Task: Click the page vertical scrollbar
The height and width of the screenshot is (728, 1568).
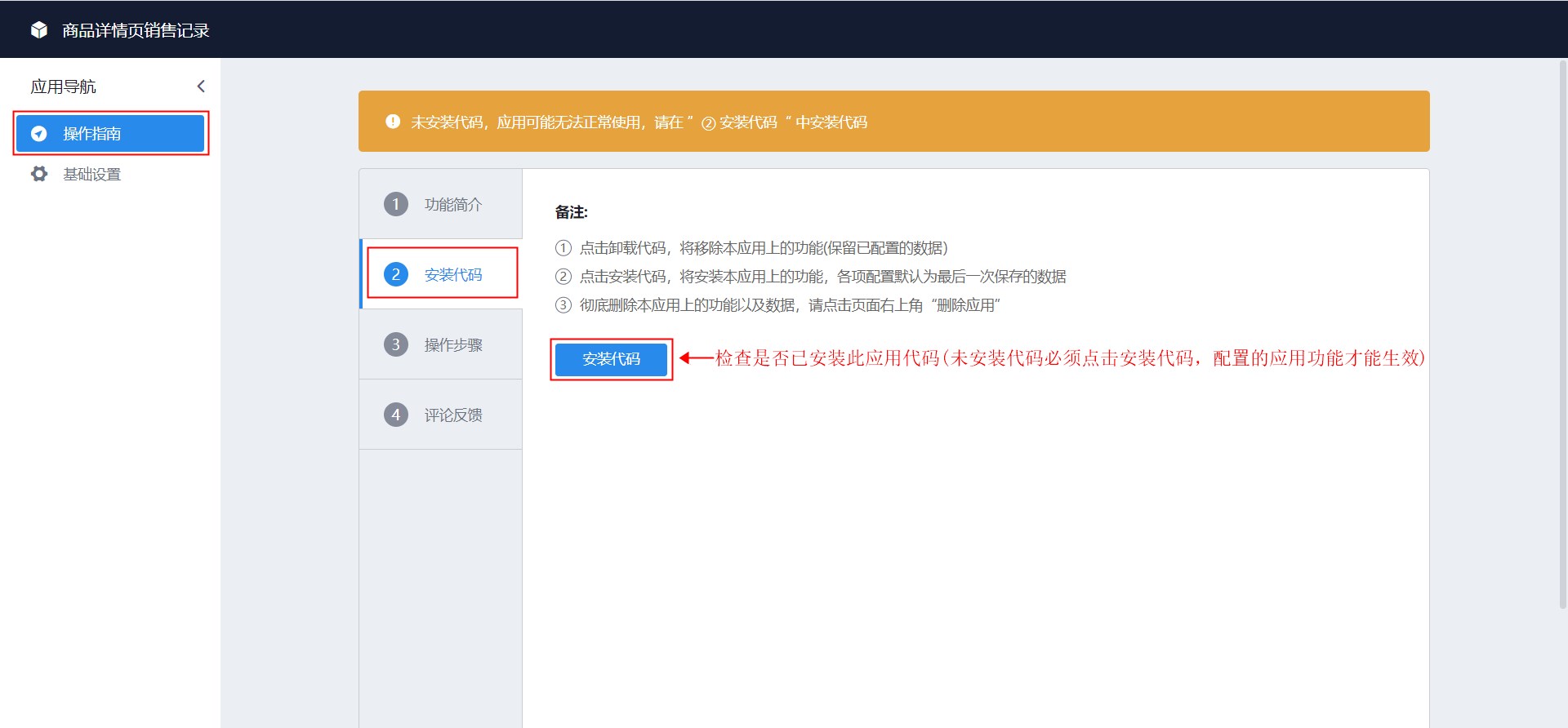Action: pos(1563,335)
